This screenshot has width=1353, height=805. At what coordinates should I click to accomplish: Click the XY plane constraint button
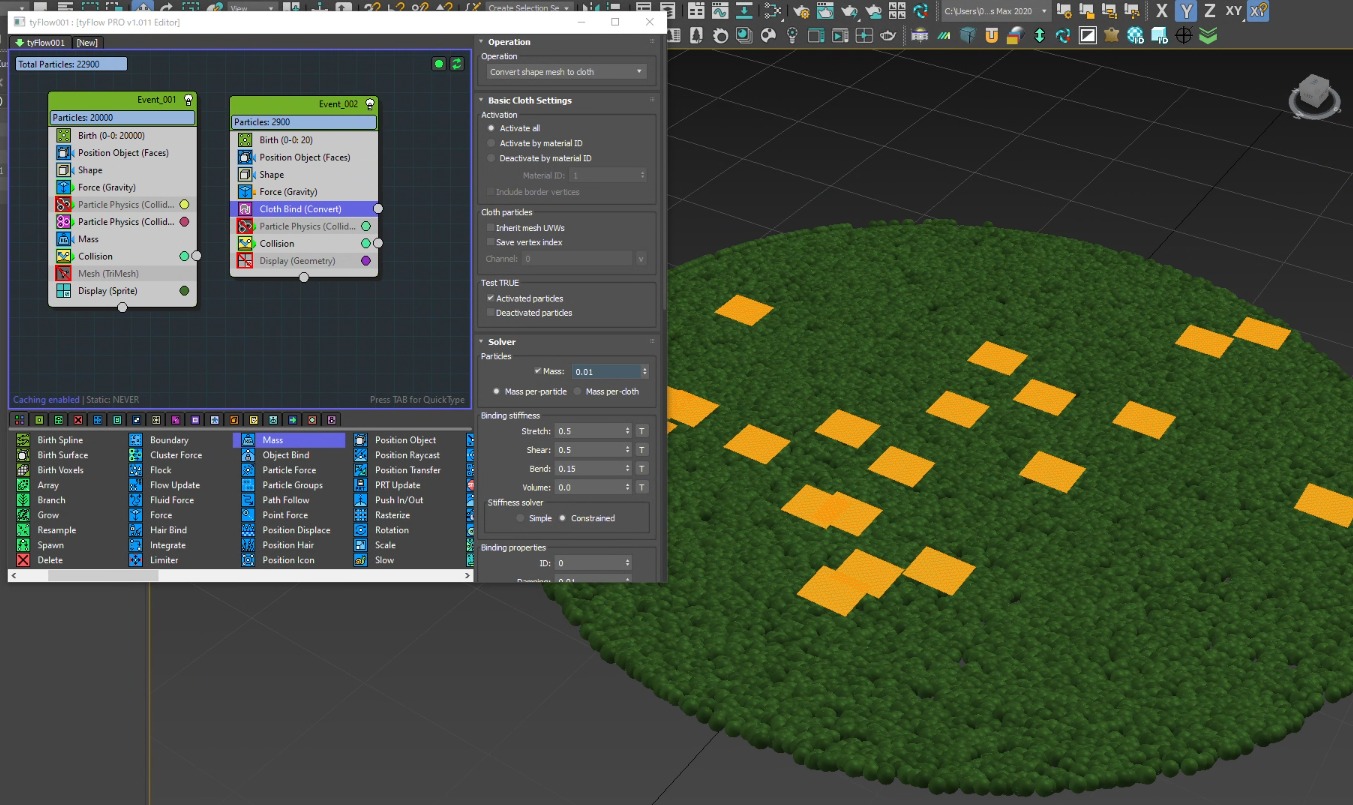pyautogui.click(x=1234, y=11)
